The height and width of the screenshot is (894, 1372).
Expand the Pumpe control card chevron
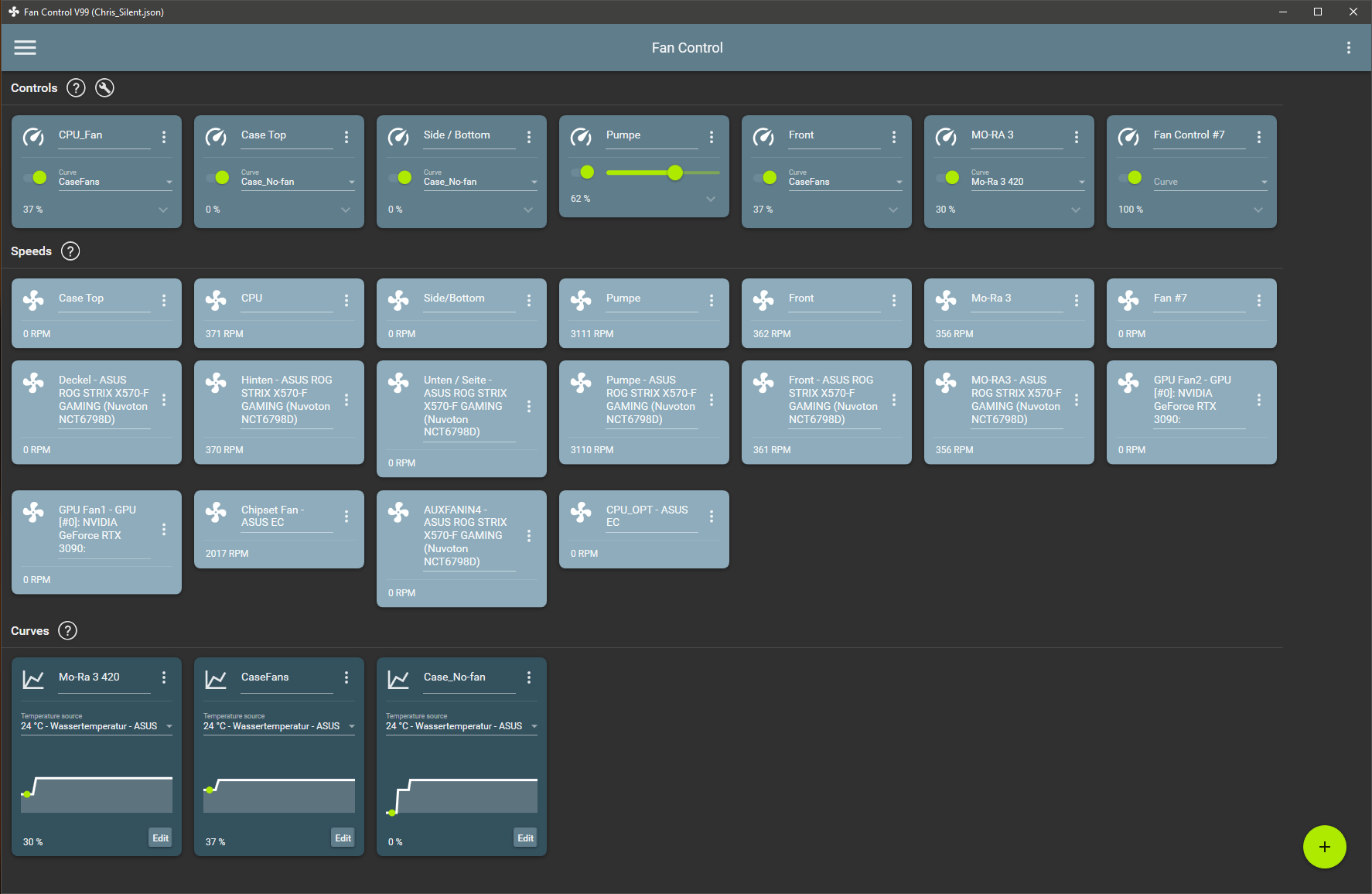pyautogui.click(x=711, y=199)
